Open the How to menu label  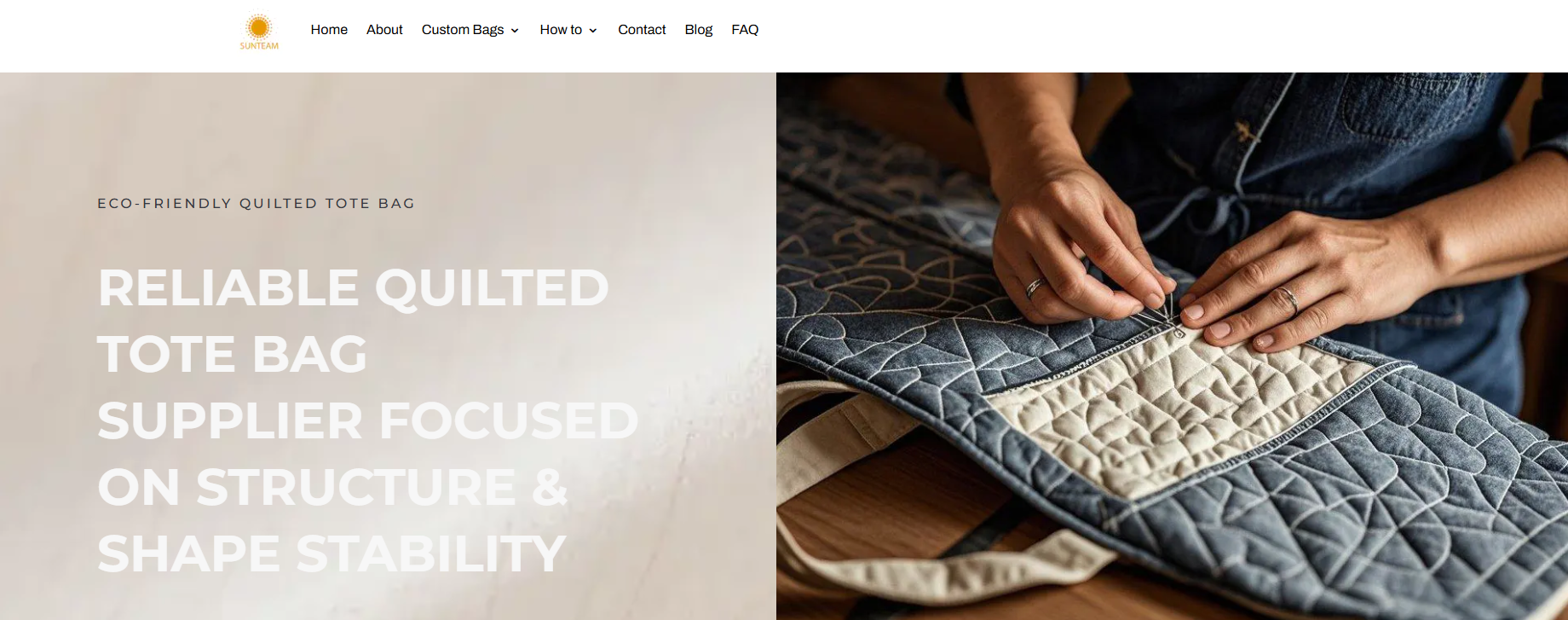coord(561,30)
